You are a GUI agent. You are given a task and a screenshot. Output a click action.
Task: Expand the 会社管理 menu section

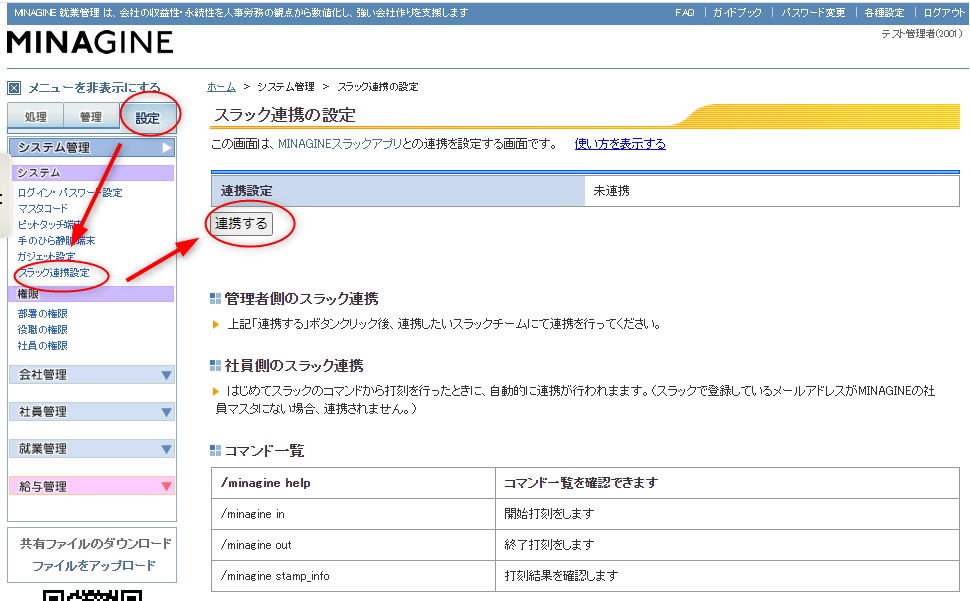[x=92, y=375]
